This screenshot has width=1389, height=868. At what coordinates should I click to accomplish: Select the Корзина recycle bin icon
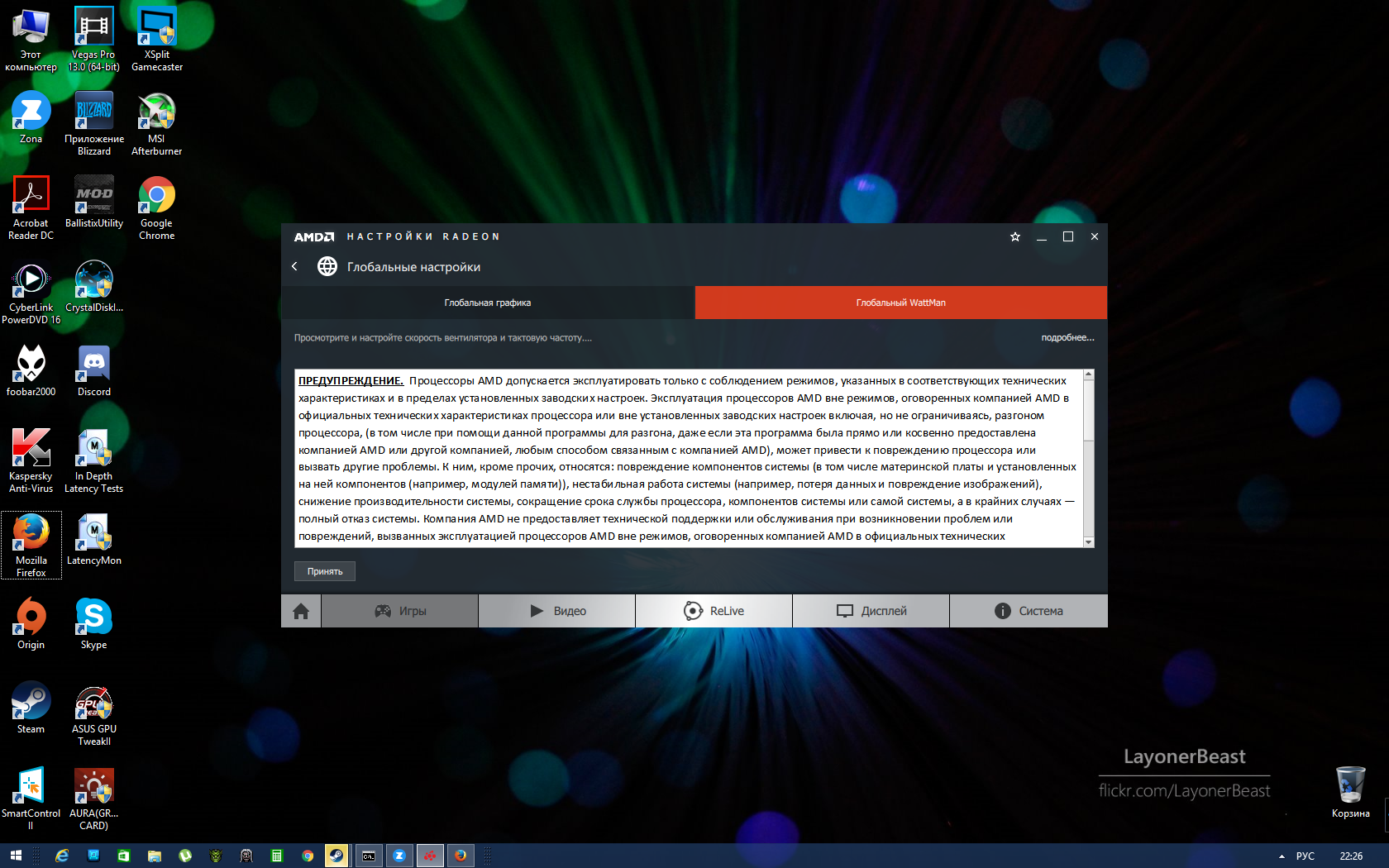tap(1351, 793)
